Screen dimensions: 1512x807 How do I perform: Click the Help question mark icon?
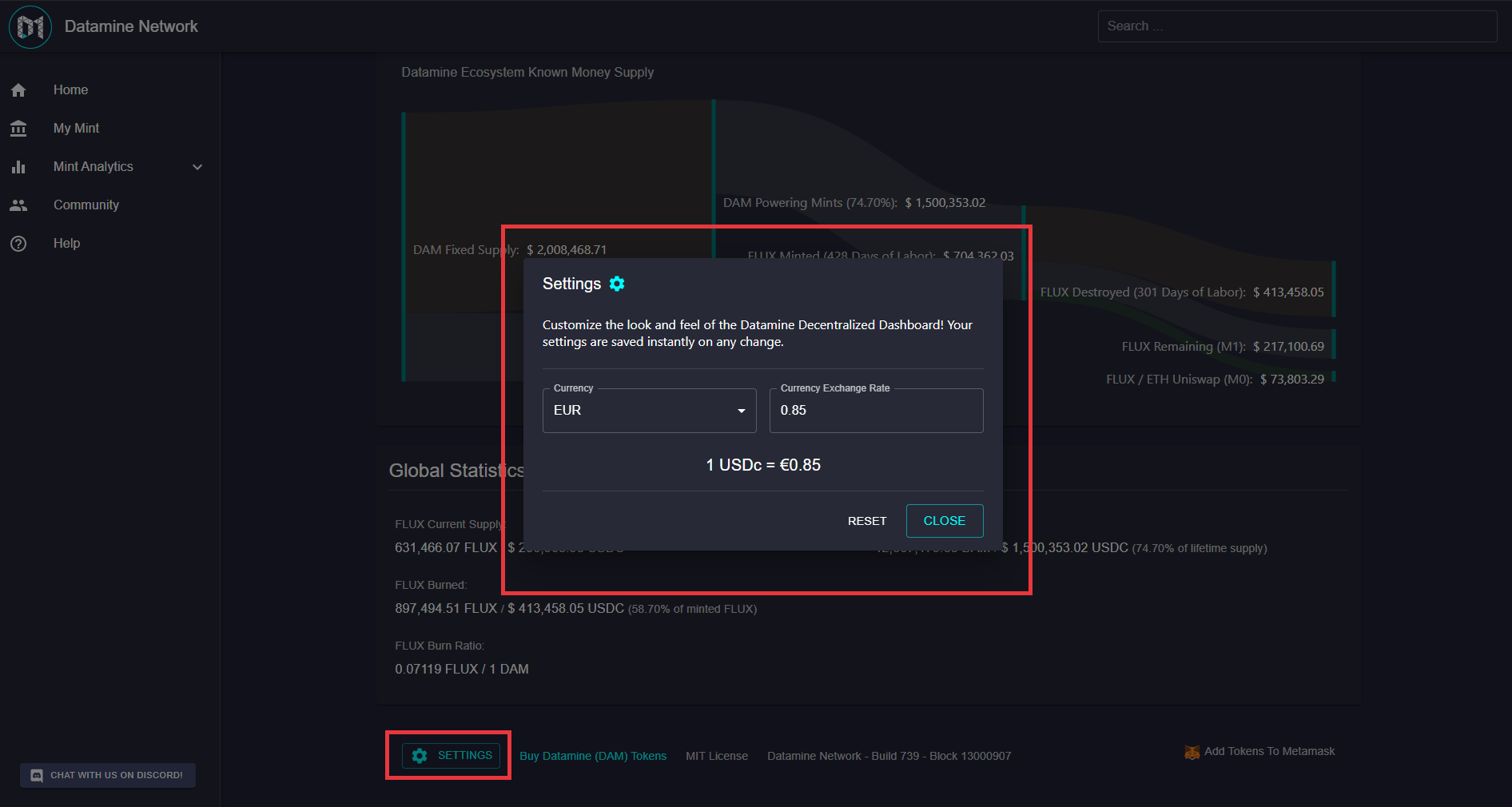pyautogui.click(x=18, y=244)
